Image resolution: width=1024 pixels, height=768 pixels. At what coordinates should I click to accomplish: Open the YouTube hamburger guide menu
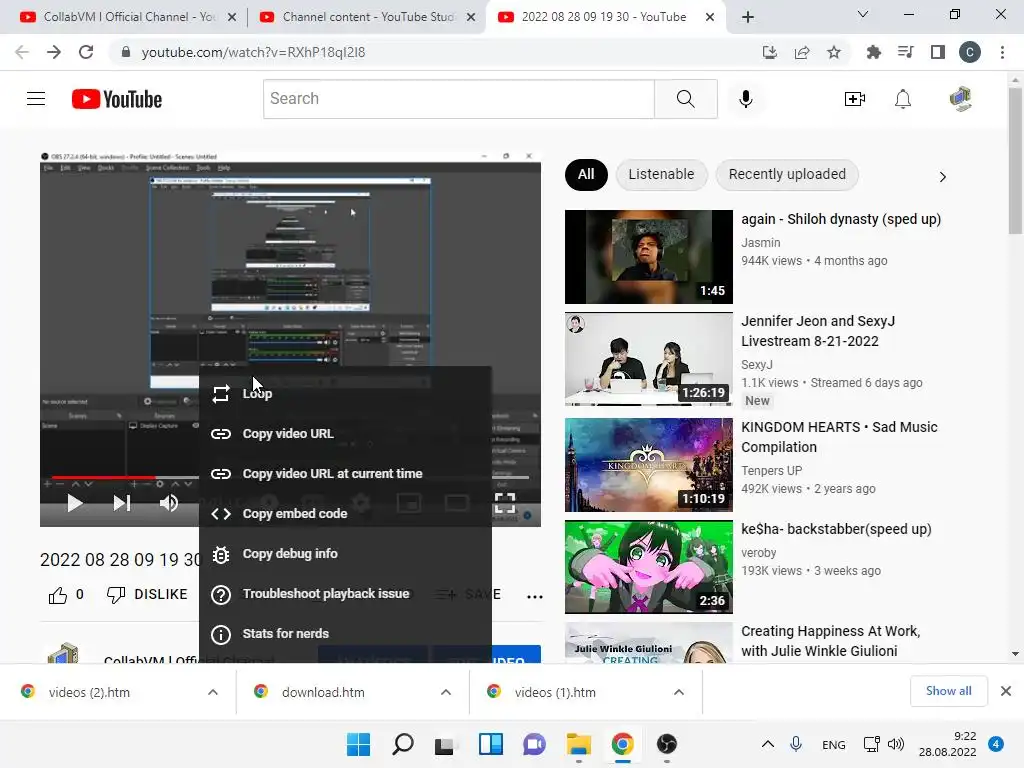(x=36, y=99)
